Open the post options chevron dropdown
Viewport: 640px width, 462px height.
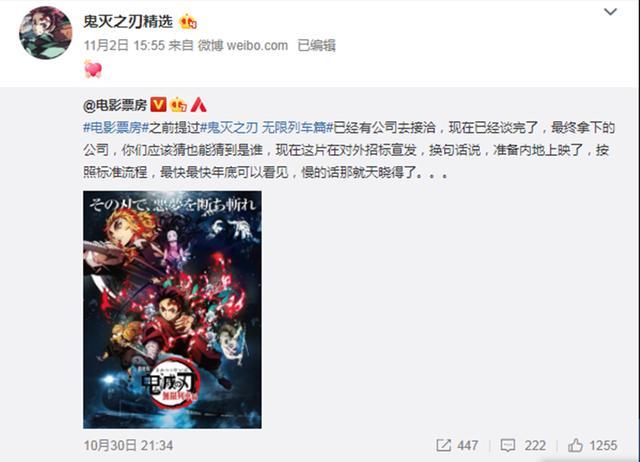point(610,12)
